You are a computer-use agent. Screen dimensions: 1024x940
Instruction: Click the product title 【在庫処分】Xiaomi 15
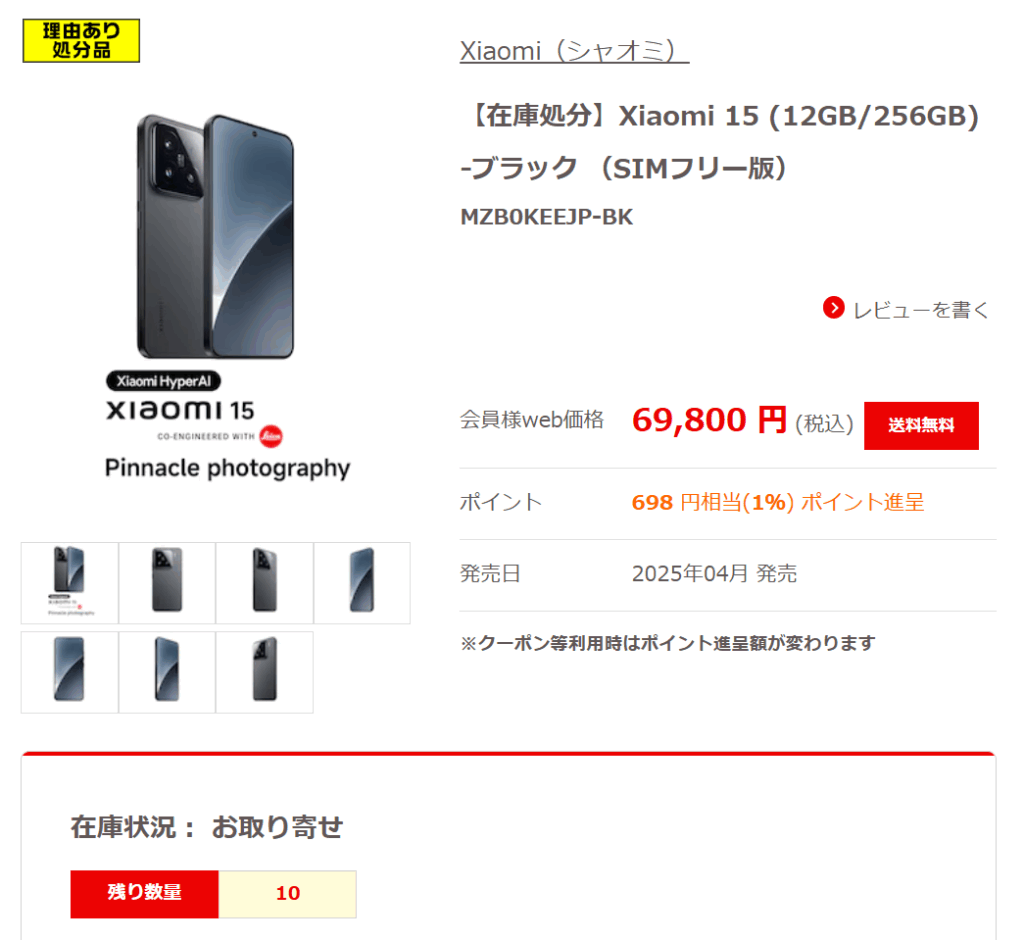[x=720, y=142]
